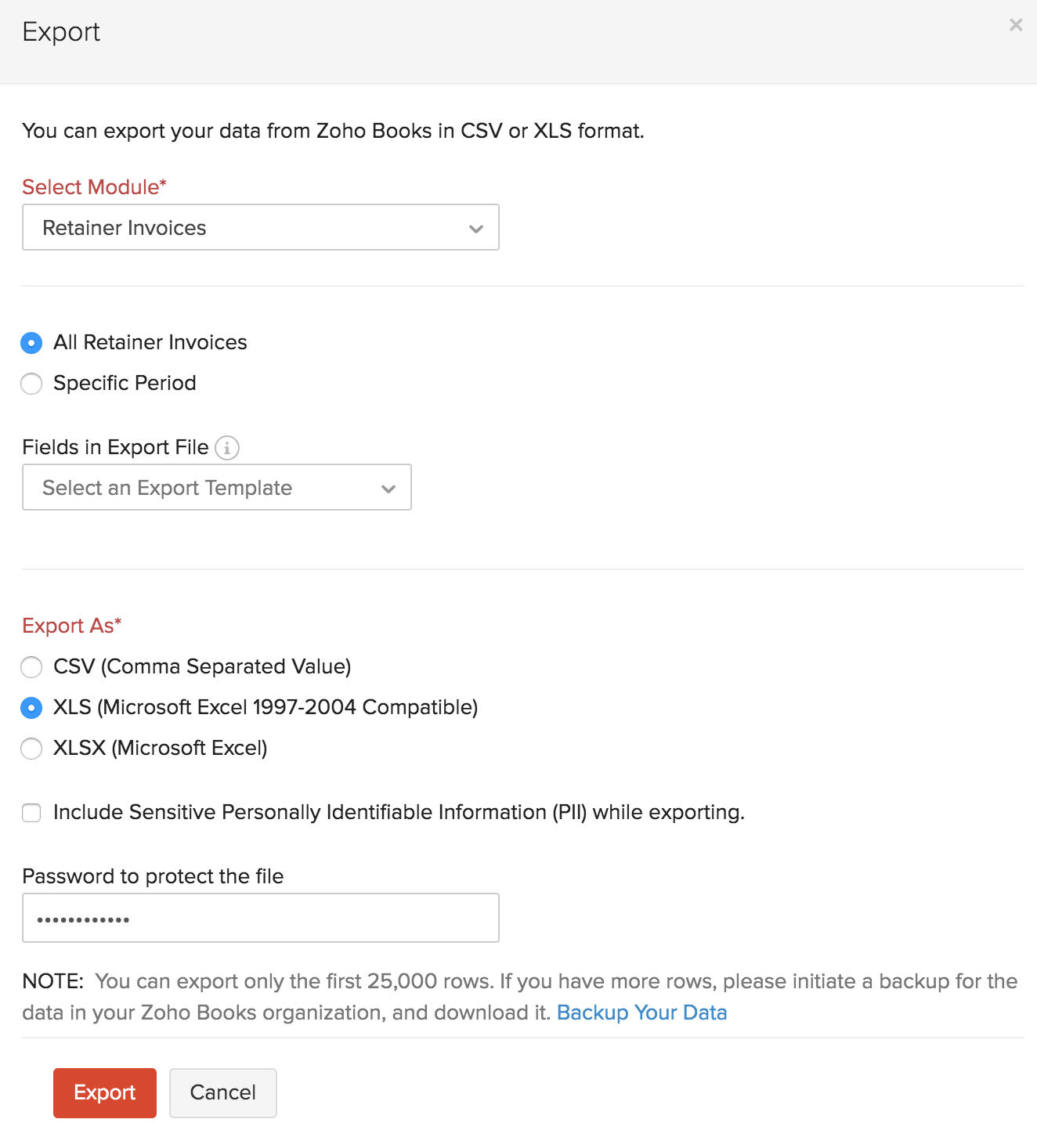1037x1148 pixels.
Task: Click the Backup Your Data link
Action: pyautogui.click(x=641, y=1013)
